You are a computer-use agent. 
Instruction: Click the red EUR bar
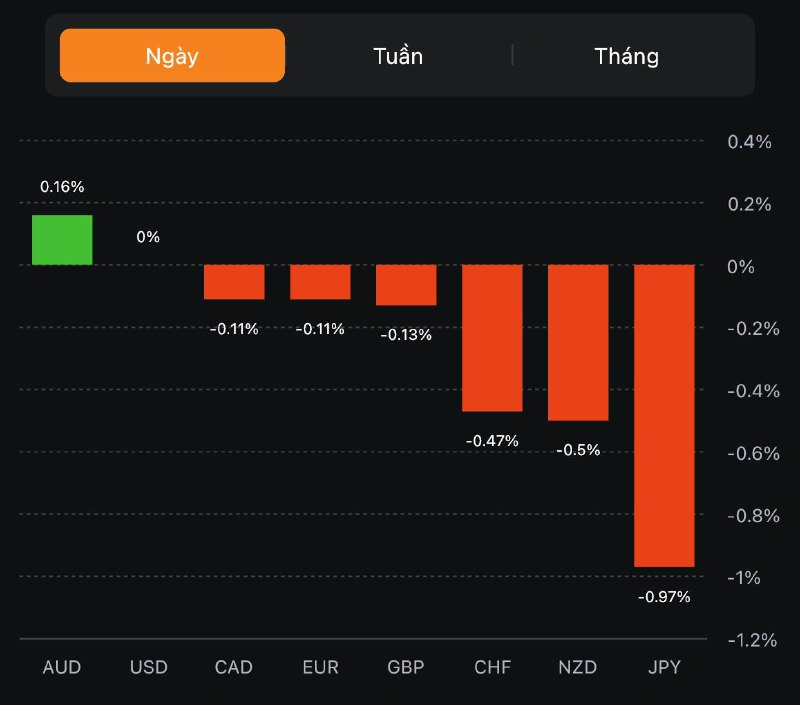320,282
